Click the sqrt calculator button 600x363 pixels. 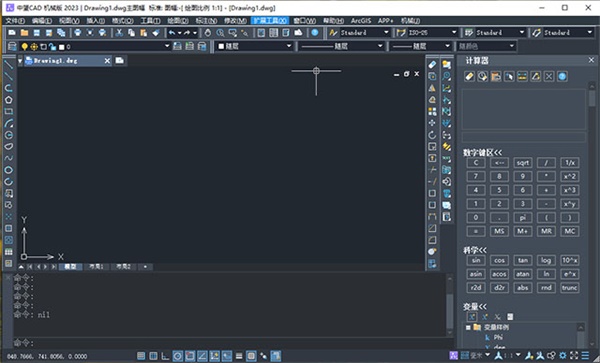point(523,163)
